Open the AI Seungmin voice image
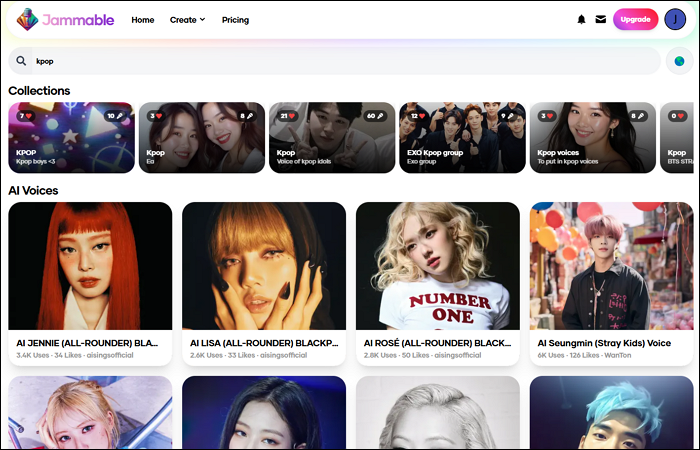700x450 pixels. pyautogui.click(x=612, y=266)
